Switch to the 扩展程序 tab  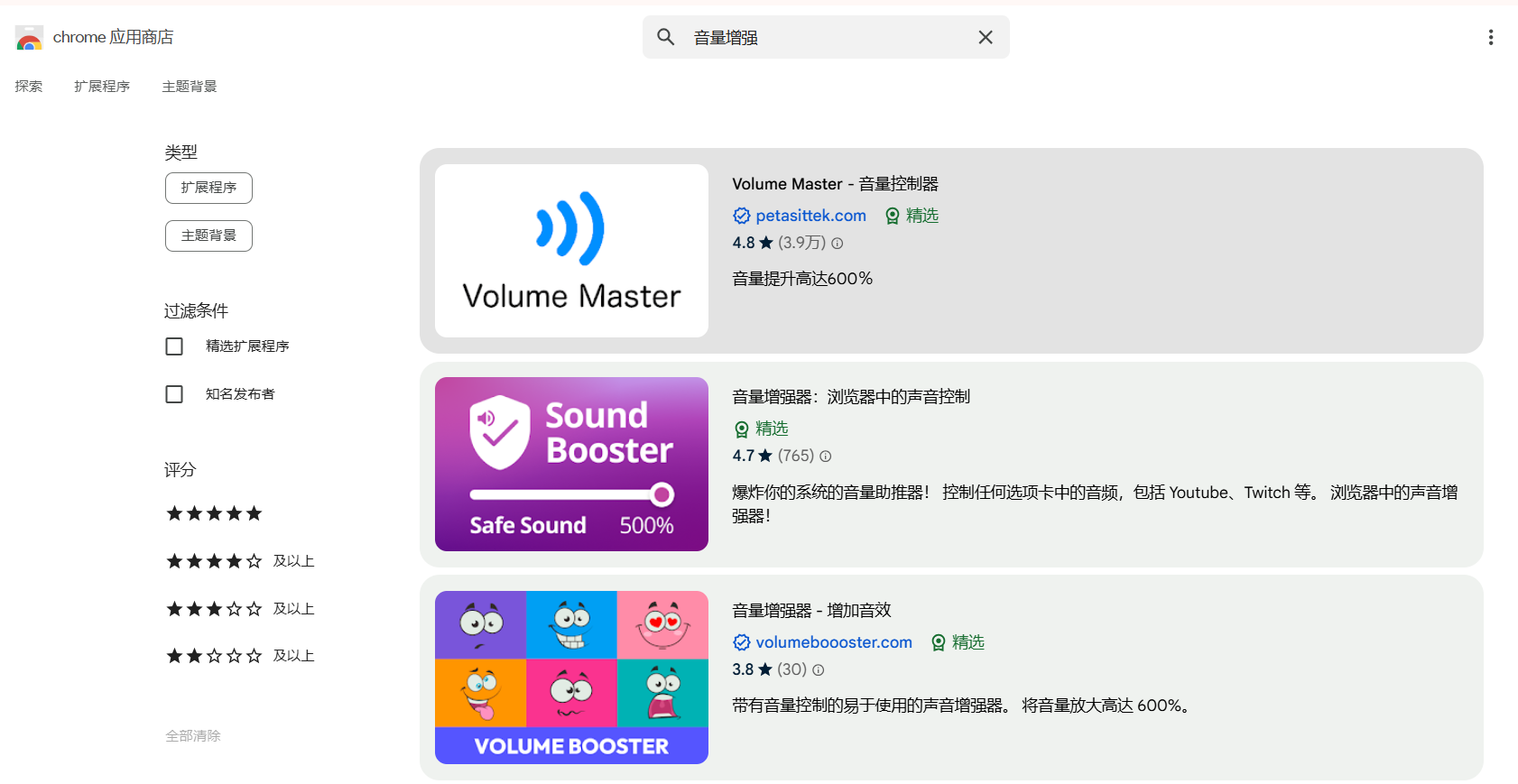[x=102, y=87]
